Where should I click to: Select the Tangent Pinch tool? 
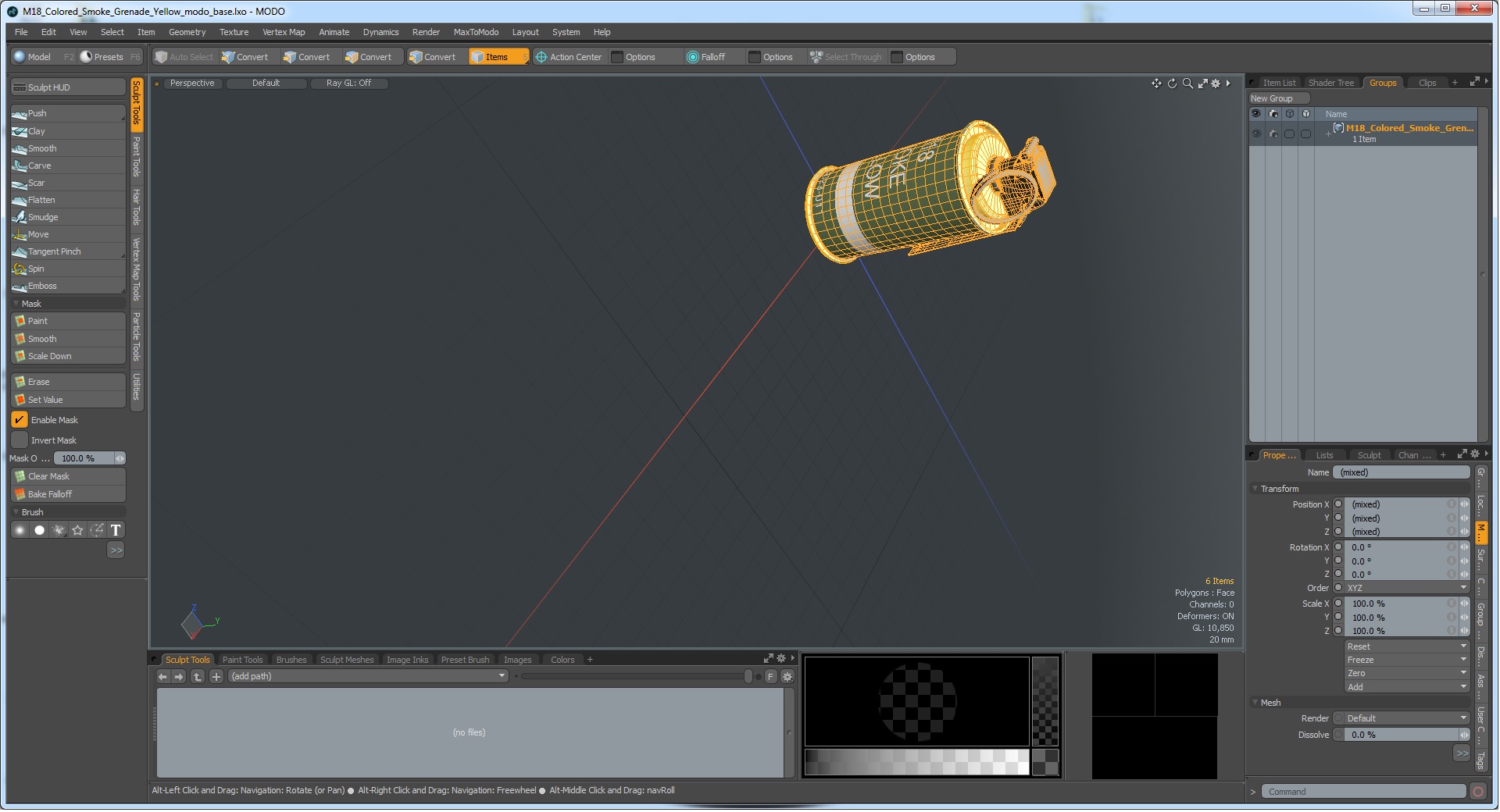[x=68, y=251]
